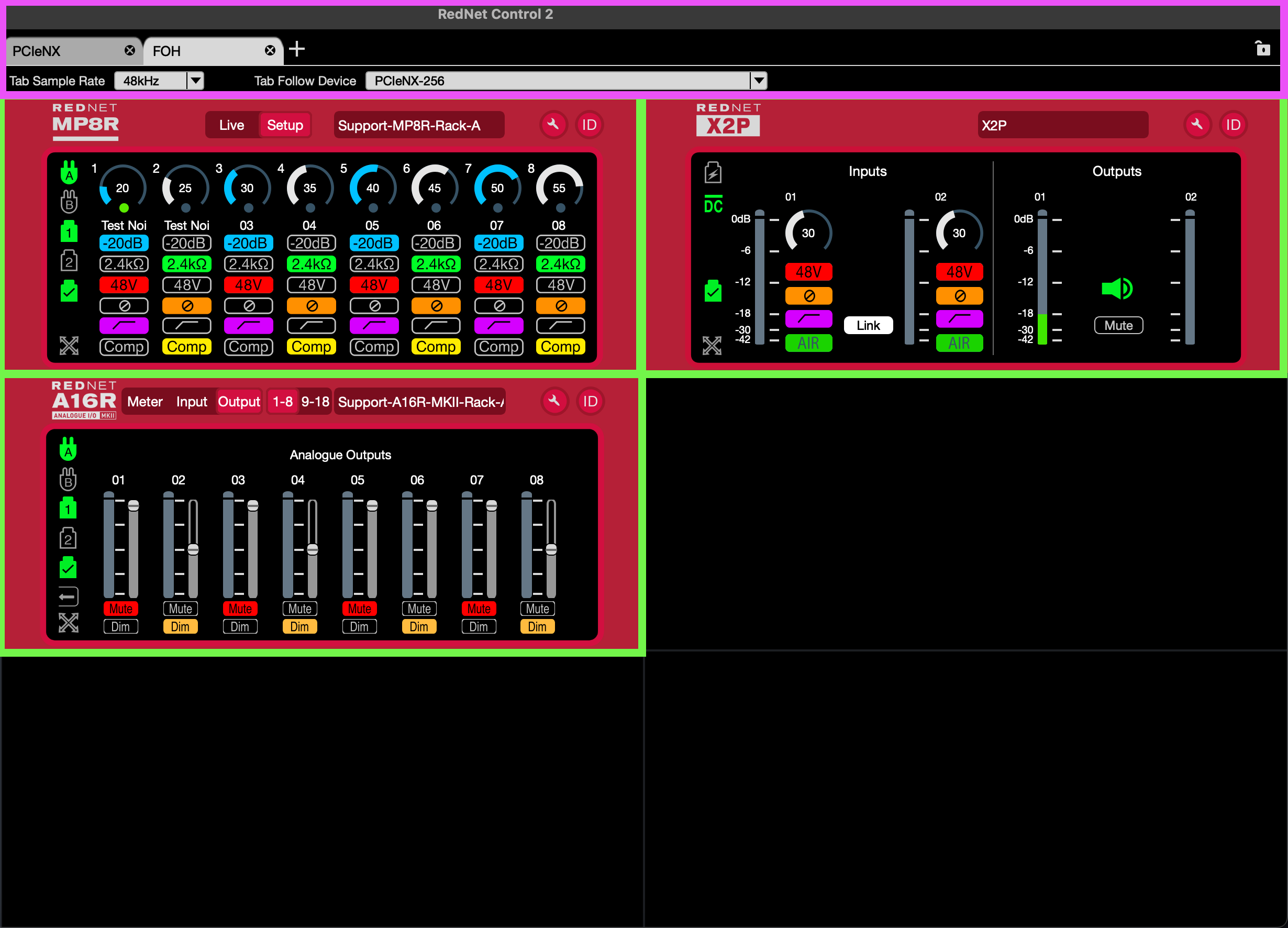Screen dimensions: 1288x928
Task: Close the PCIeNX tab
Action: (130, 51)
